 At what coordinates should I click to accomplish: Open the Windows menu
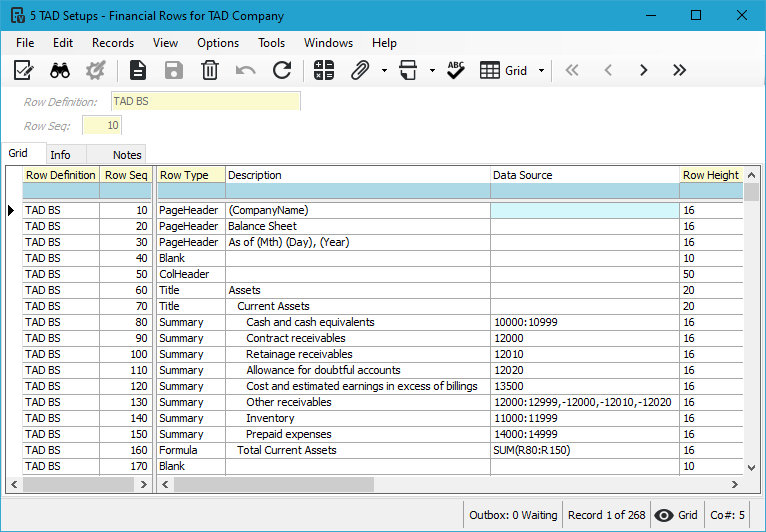(328, 43)
